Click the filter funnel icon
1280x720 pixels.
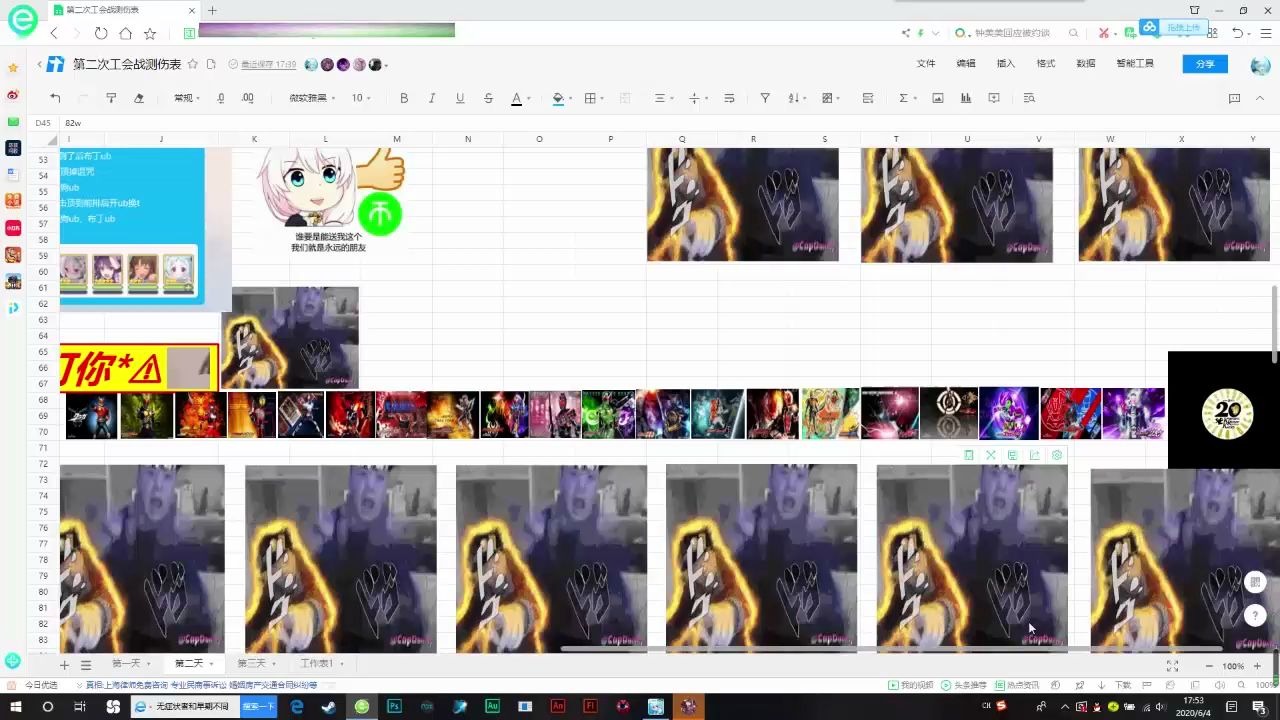(765, 98)
